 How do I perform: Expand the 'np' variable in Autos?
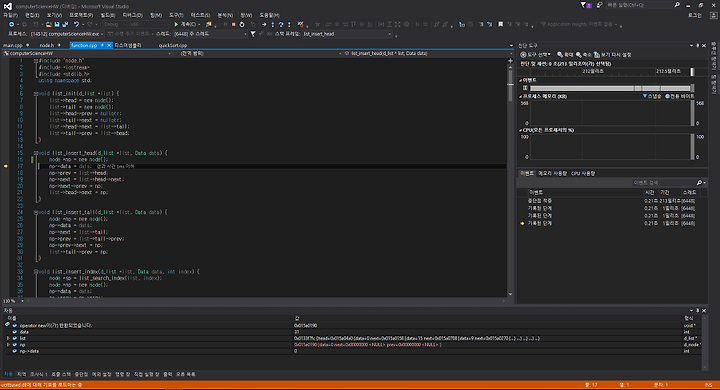pos(8,345)
